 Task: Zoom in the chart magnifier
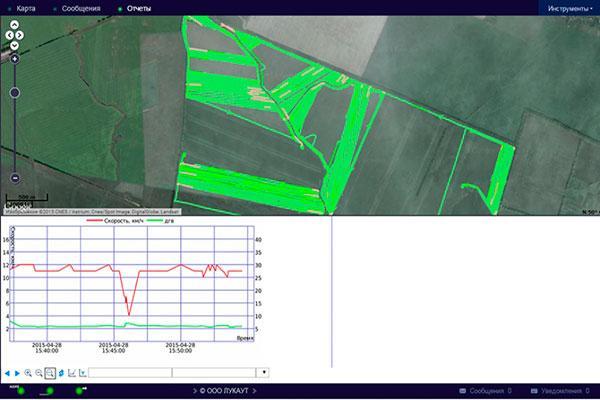coord(28,373)
